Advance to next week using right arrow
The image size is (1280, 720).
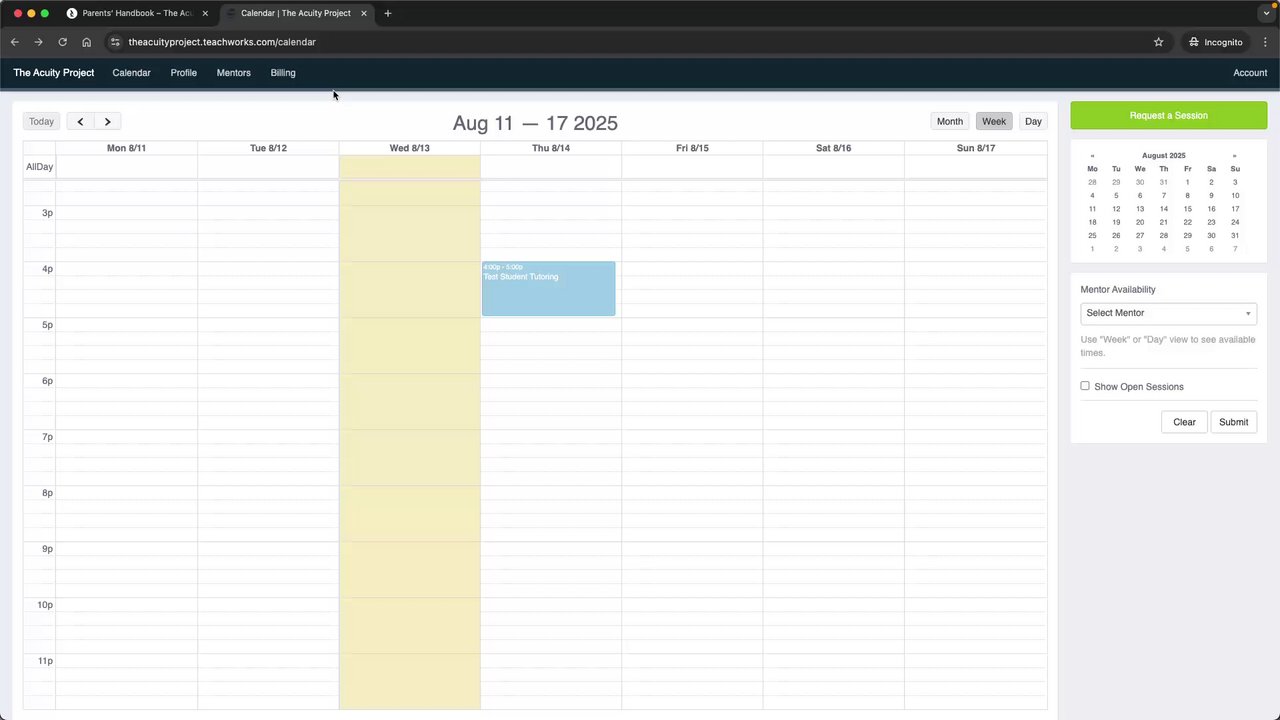pos(107,121)
